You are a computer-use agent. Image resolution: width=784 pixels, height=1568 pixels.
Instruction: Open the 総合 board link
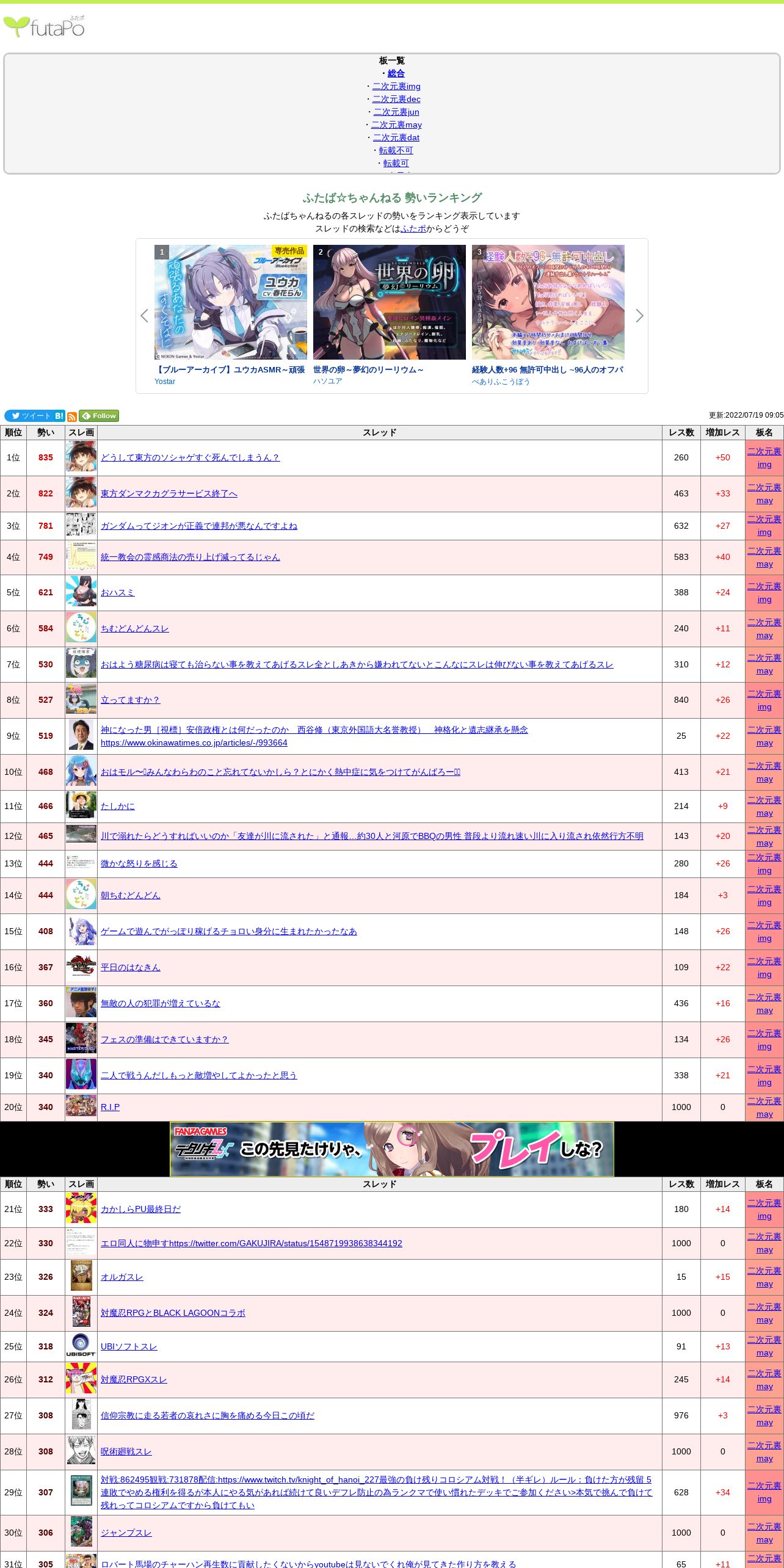(396, 73)
